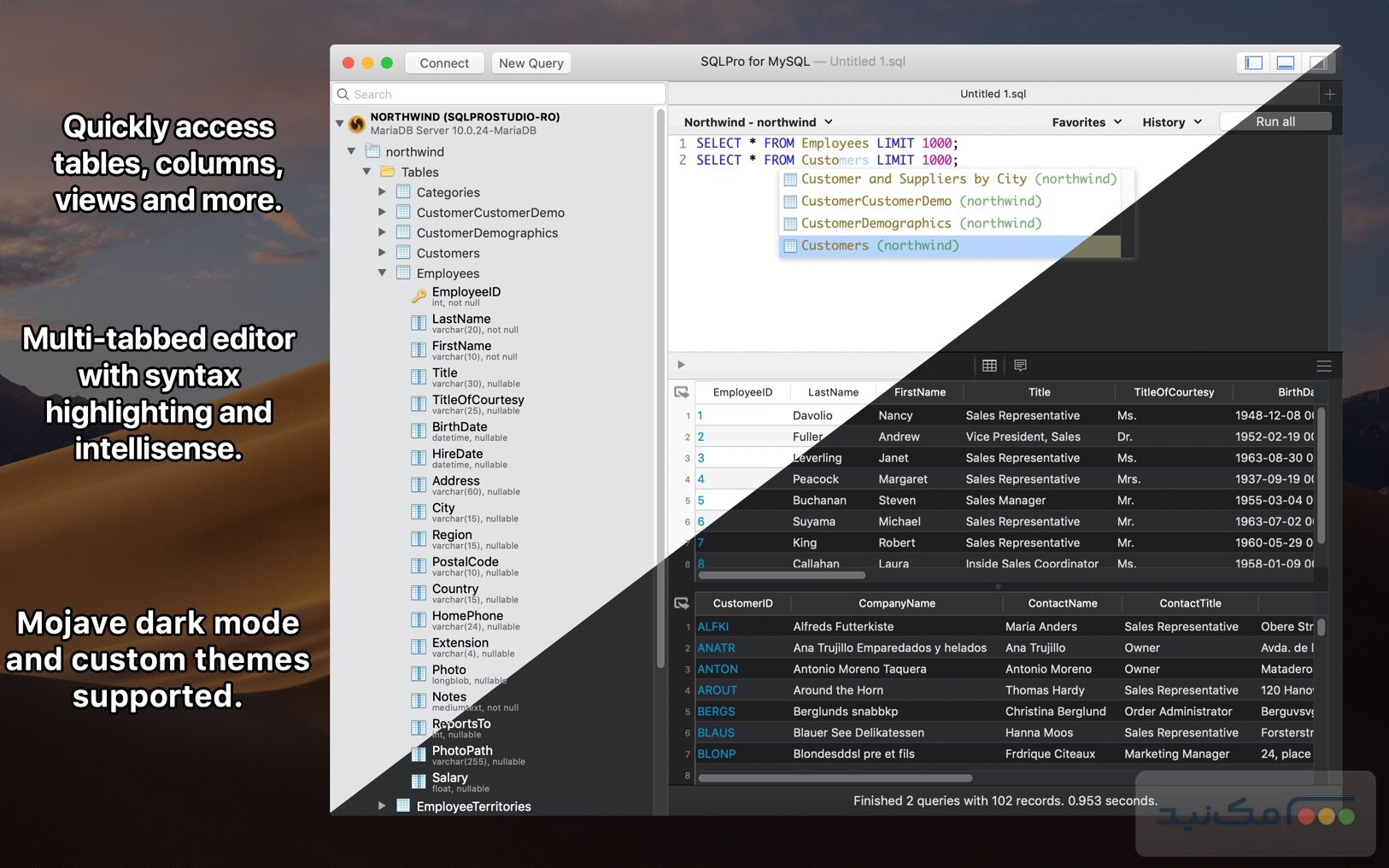Collapse the Employees table in the tree
The height and width of the screenshot is (868, 1389).
382,273
